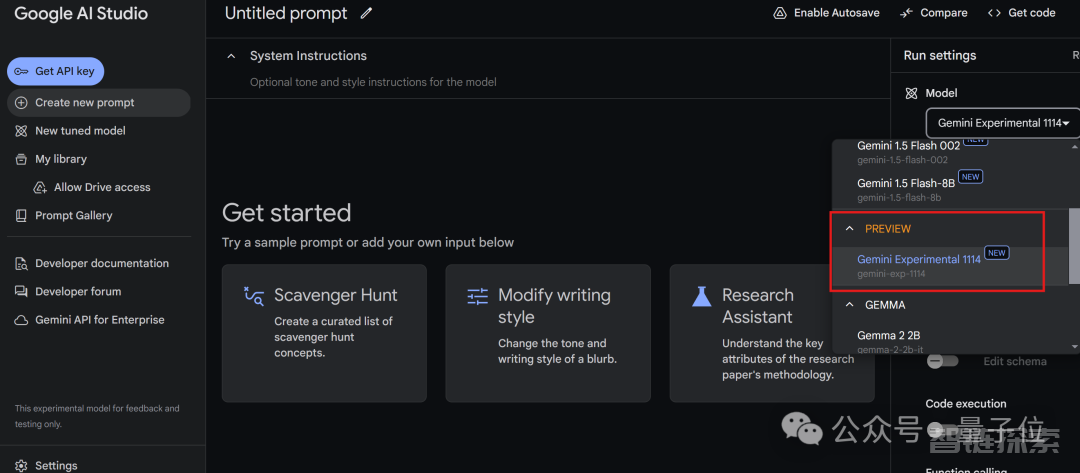Image resolution: width=1080 pixels, height=473 pixels.
Task: Click the Settings gear icon in sidebar
Action: pos(21,465)
